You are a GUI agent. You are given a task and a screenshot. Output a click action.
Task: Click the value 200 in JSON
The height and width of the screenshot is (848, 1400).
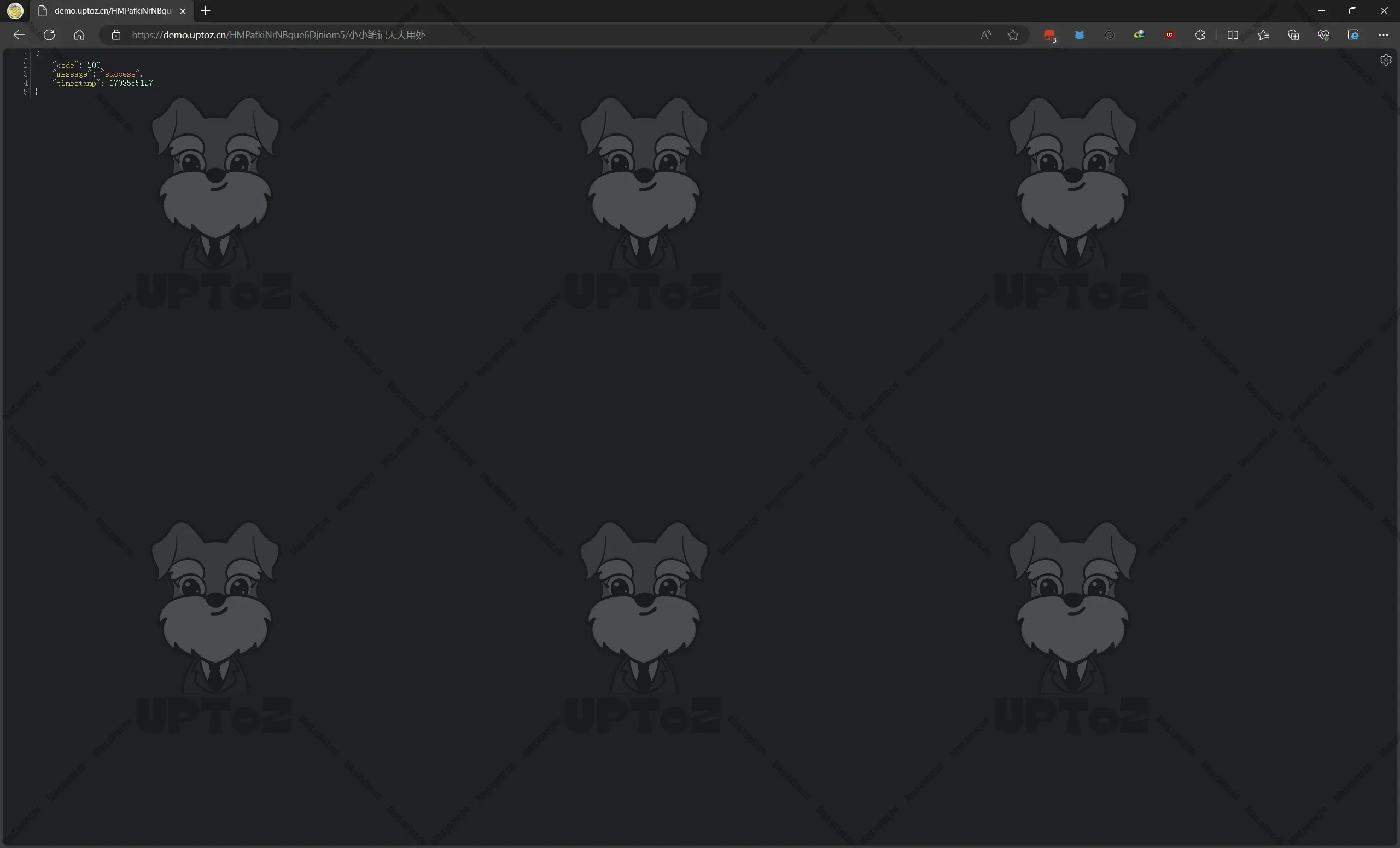point(94,65)
